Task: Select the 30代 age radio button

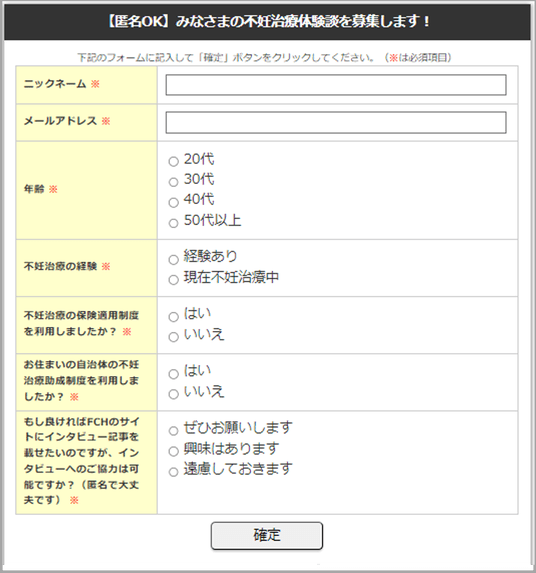Action: (174, 182)
